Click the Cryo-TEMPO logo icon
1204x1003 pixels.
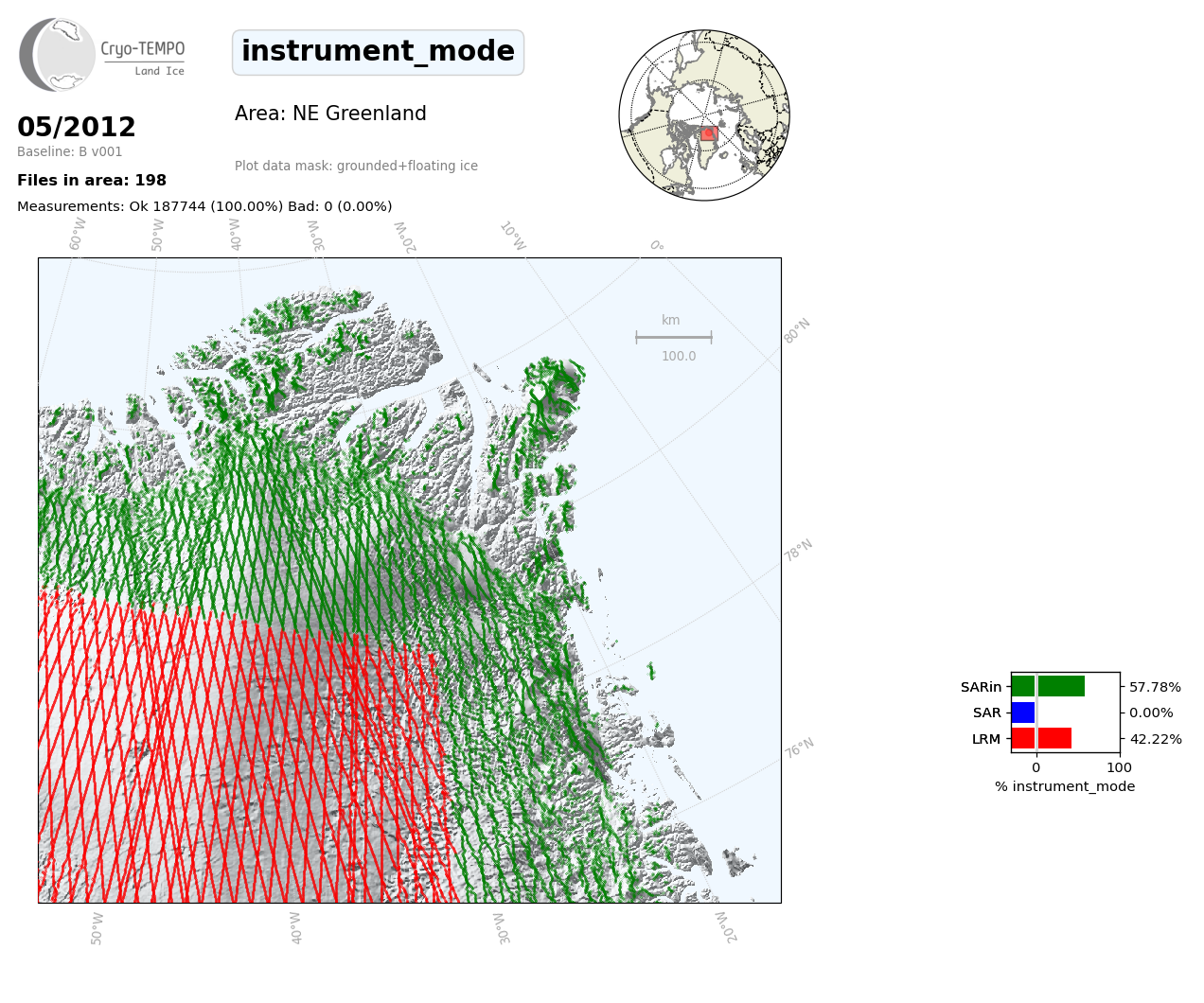coord(58,55)
